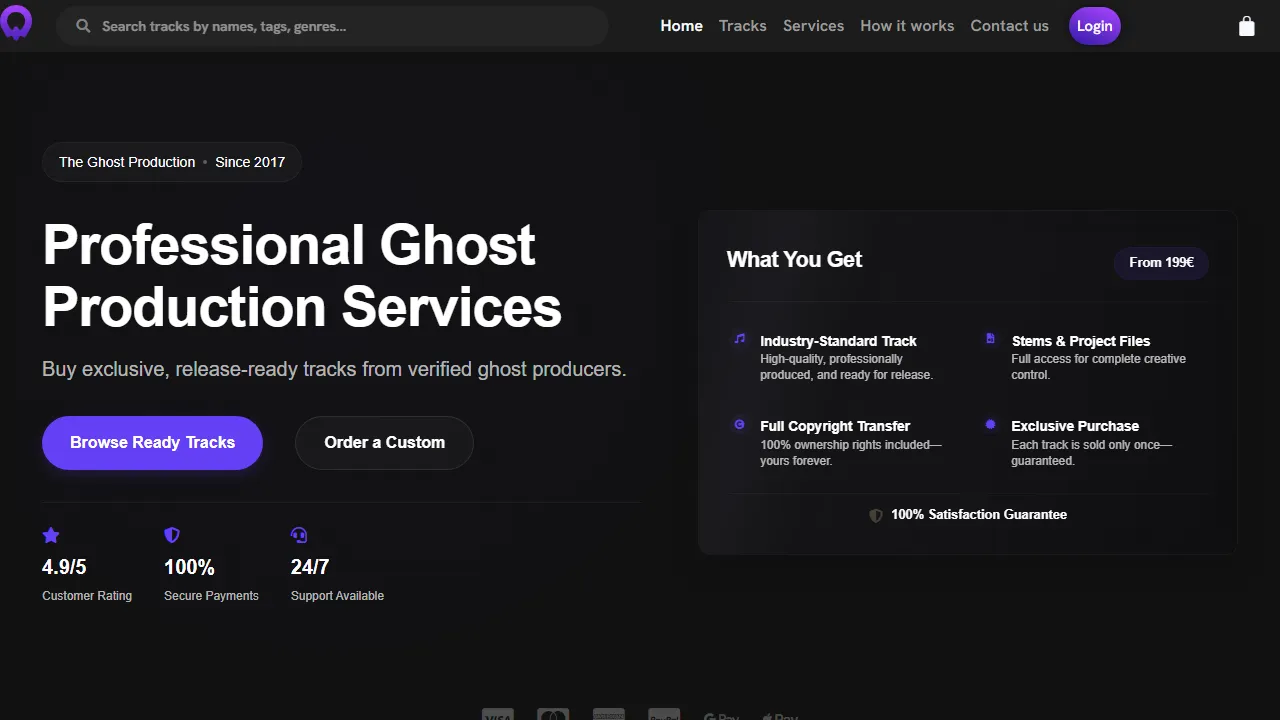The width and height of the screenshot is (1280, 720).
Task: Click the Full Copyright Transfer shield icon
Action: pos(739,424)
